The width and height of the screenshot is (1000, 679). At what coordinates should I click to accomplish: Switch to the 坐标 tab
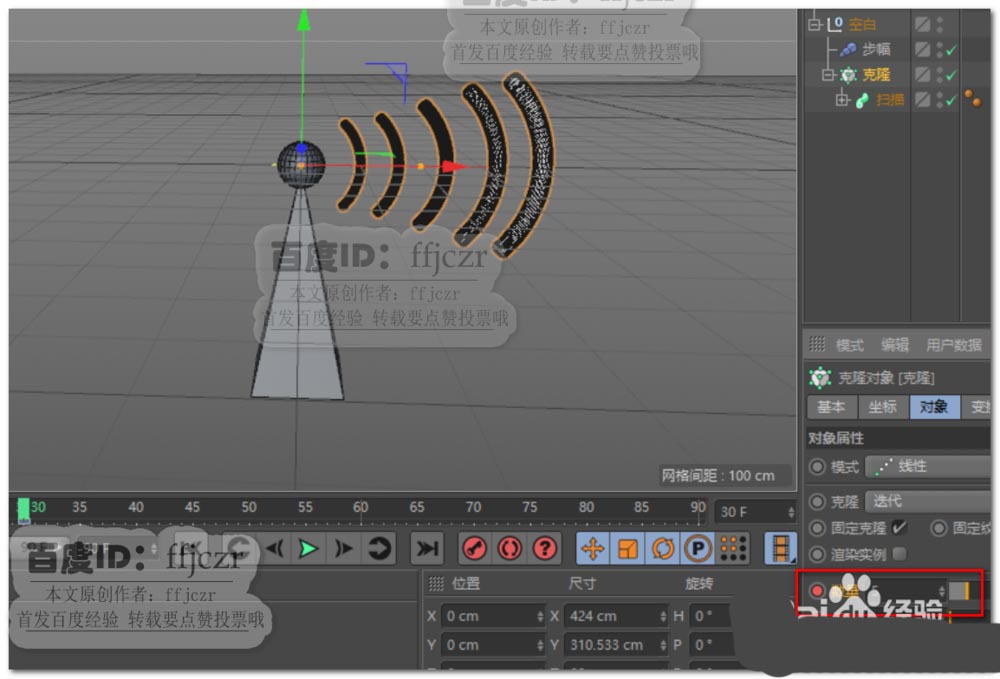(882, 407)
